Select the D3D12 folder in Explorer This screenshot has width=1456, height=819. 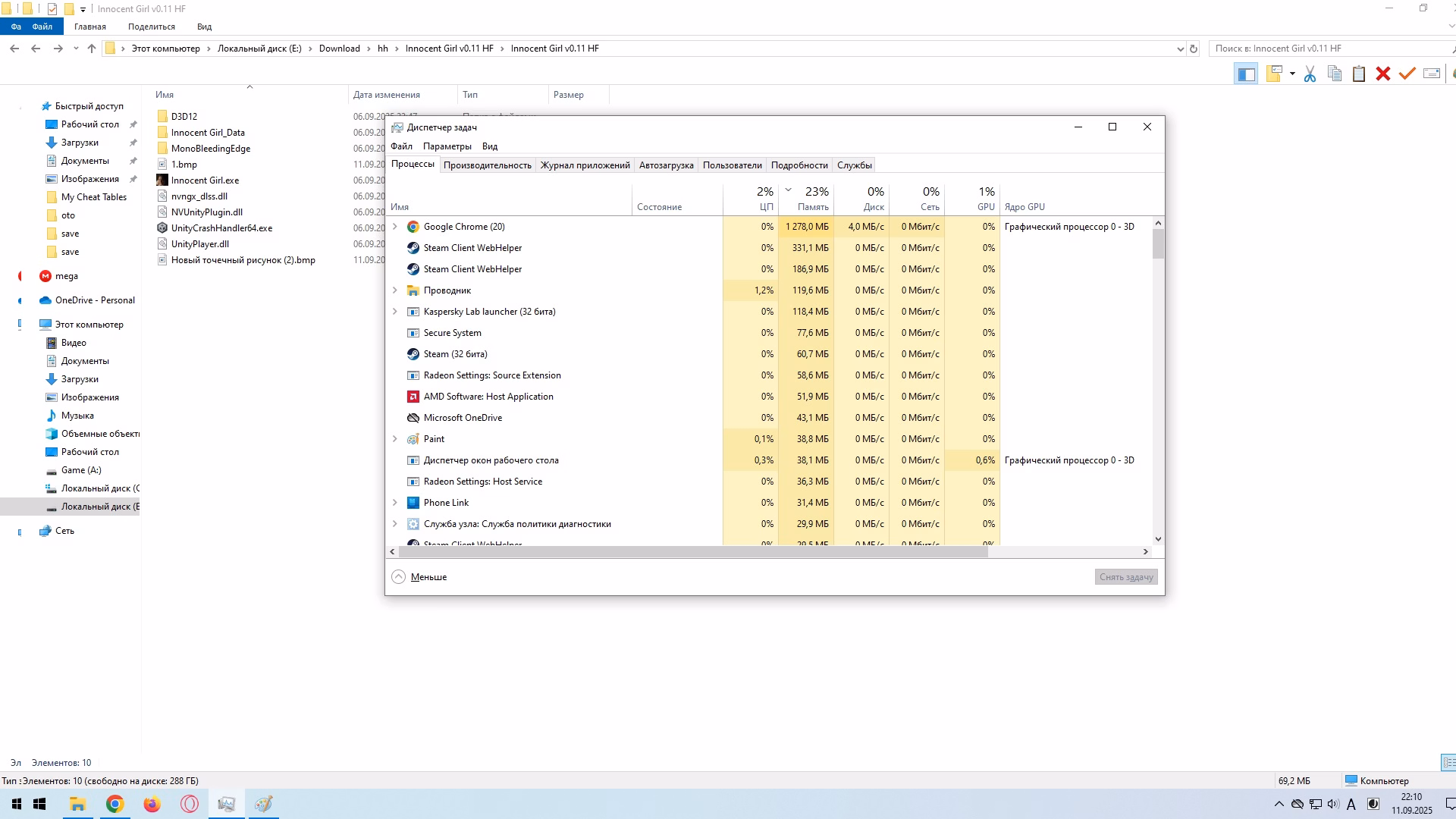[184, 117]
